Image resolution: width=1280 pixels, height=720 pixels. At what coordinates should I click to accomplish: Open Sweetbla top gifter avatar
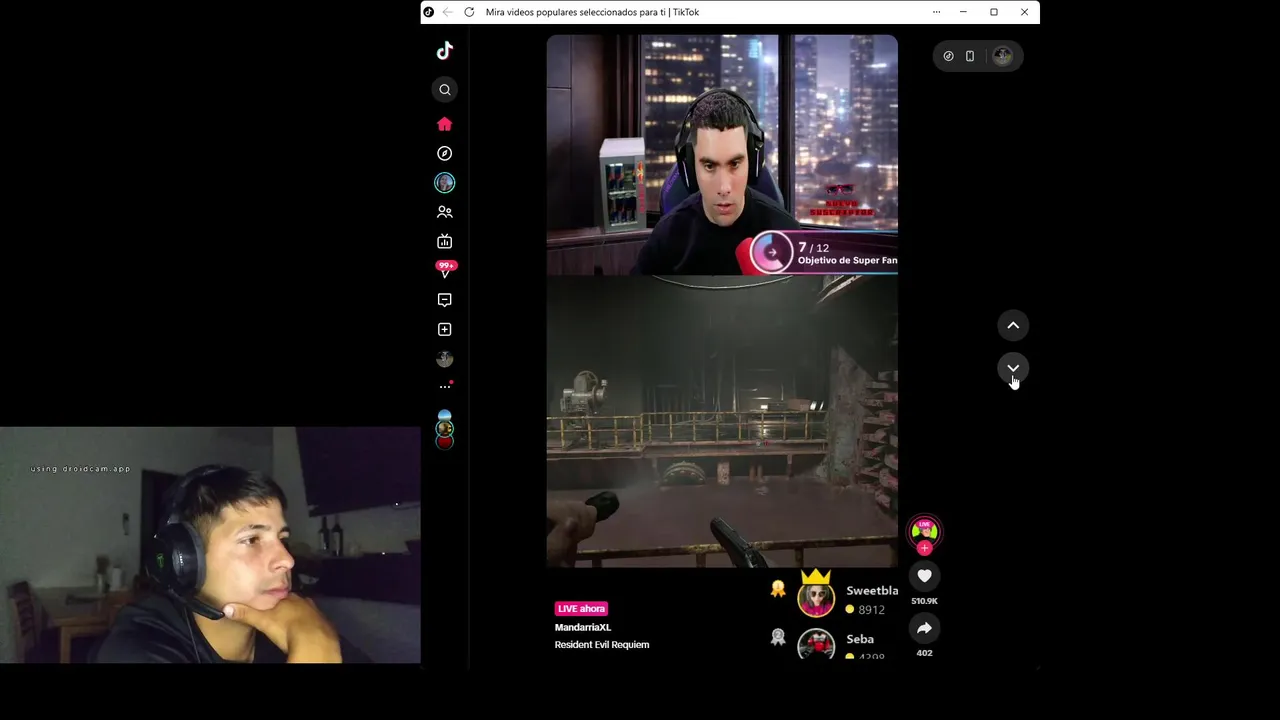[816, 599]
